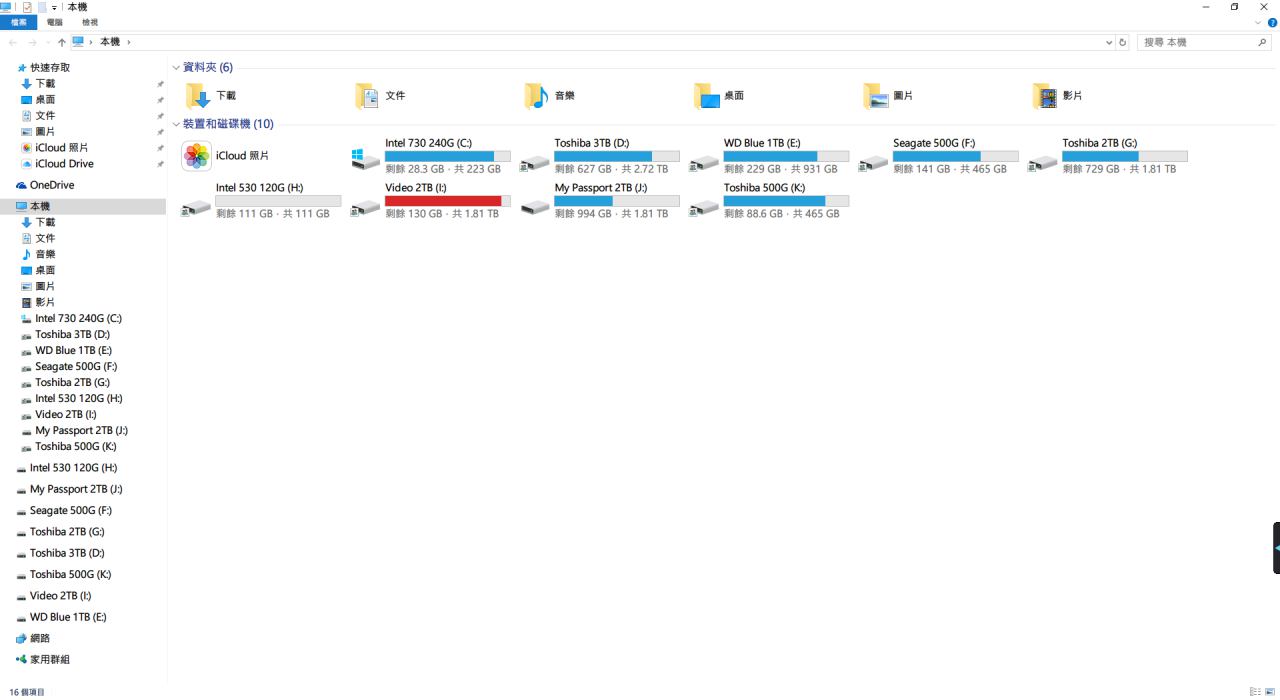Open the address bar history dropdown
The height and width of the screenshot is (700, 1280).
click(x=1109, y=42)
